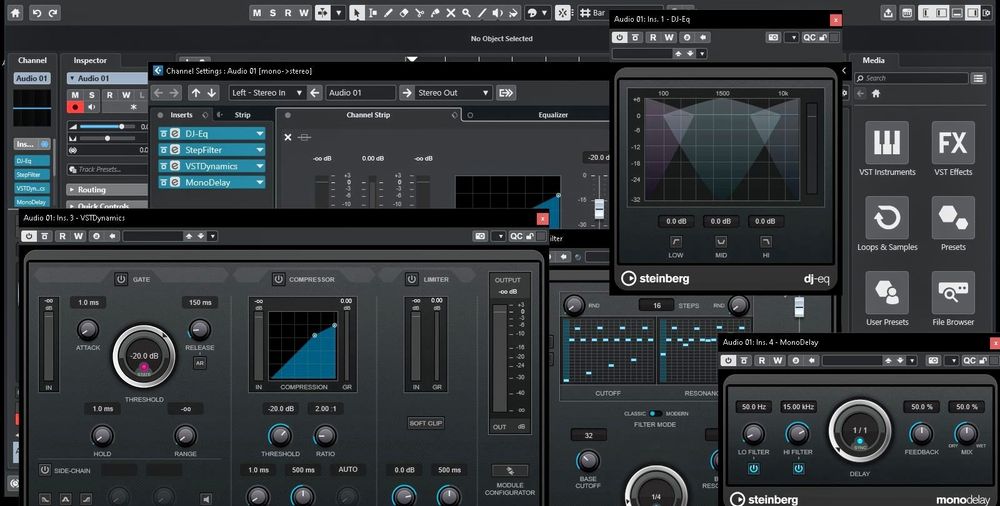Image resolution: width=1000 pixels, height=506 pixels.
Task: Open VSTDynamics preset menu dropdown arrow
Action: tap(213, 236)
